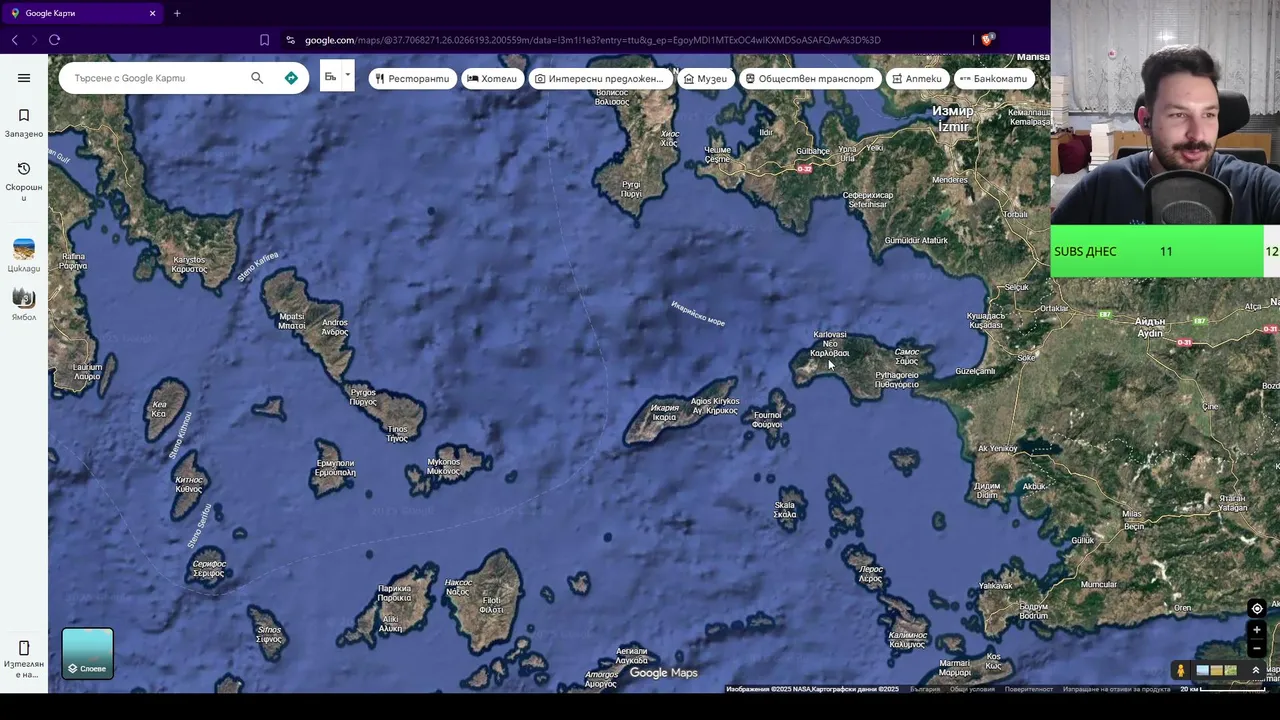The height and width of the screenshot is (720, 1280).
Task: Click the Agios Kirykos label
Action: (715, 406)
